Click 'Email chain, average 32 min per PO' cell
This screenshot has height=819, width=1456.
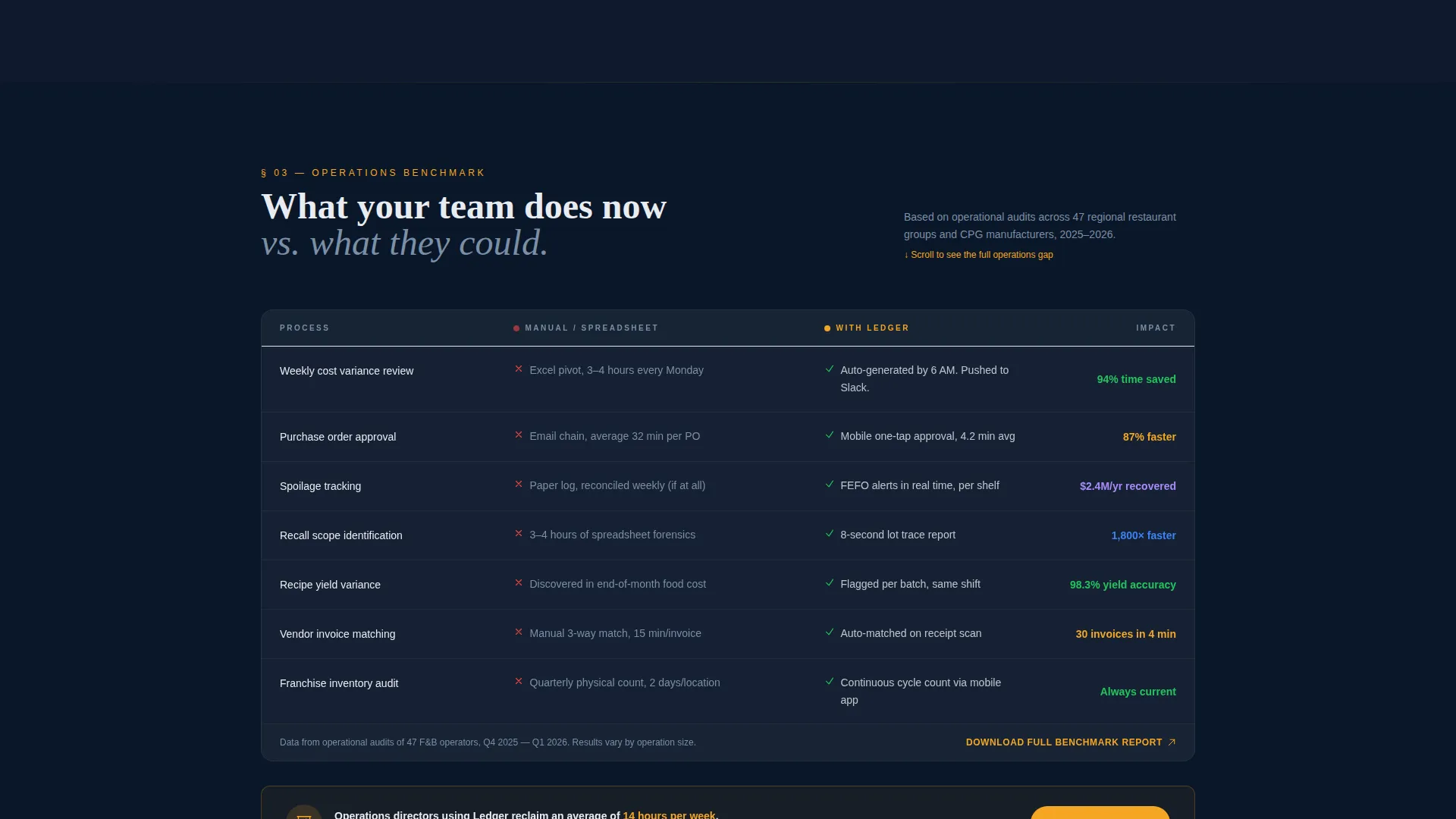tap(615, 436)
